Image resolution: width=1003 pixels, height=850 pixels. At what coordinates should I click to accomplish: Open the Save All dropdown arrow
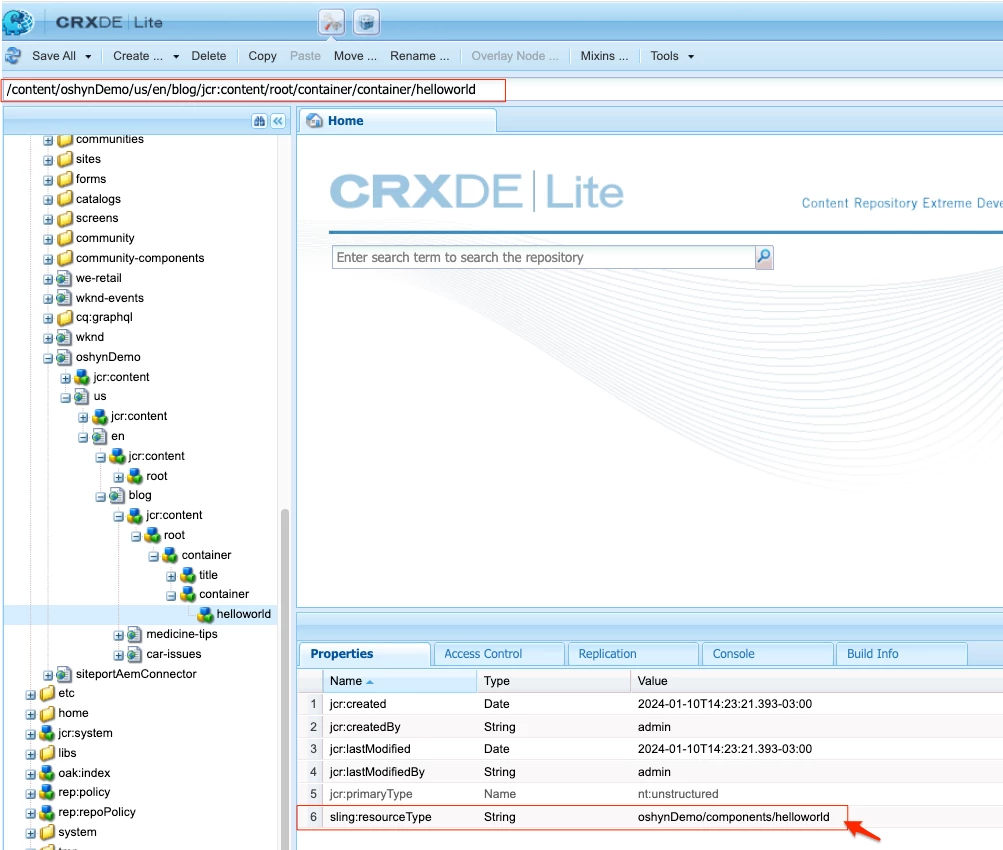tap(88, 56)
